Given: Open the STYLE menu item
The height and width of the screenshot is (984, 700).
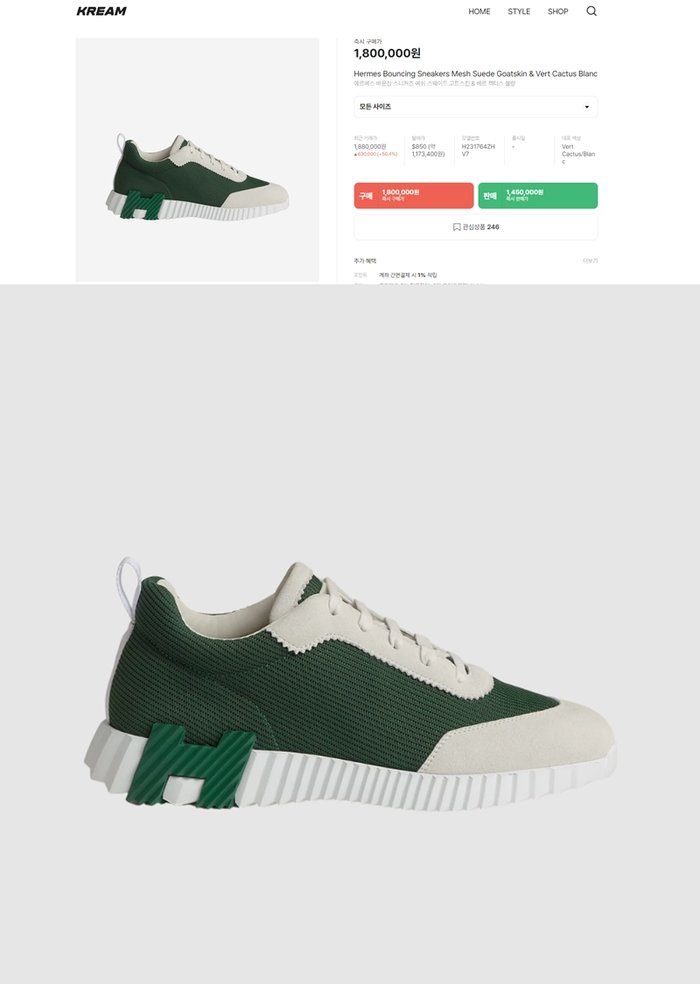Looking at the screenshot, I should point(519,11).
